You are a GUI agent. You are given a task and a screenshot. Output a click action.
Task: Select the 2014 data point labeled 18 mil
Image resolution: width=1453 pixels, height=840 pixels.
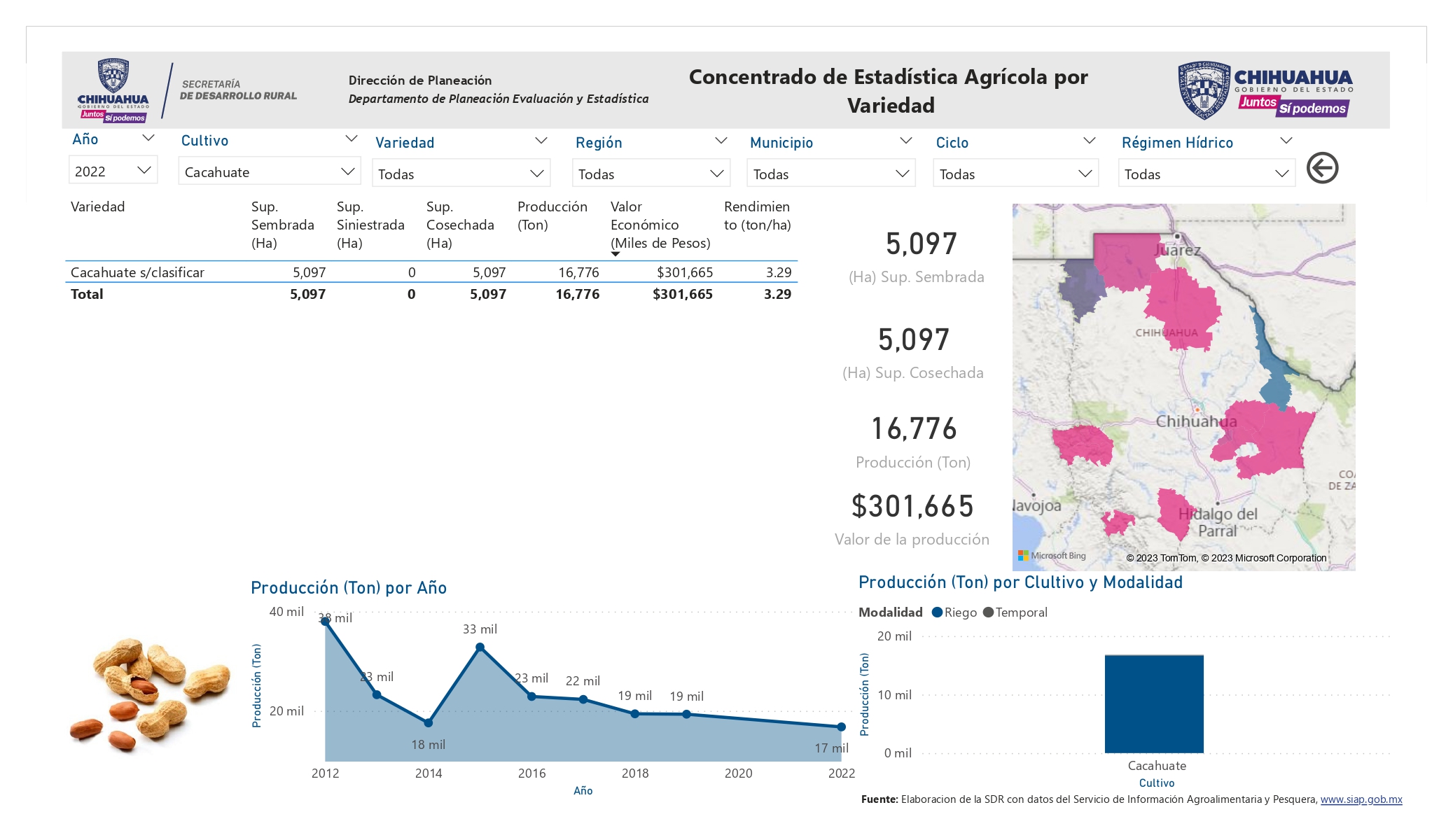click(429, 722)
